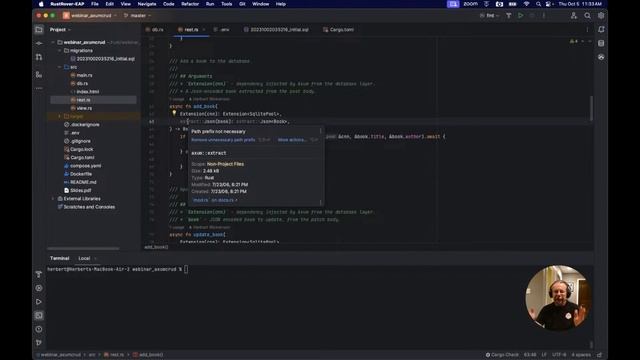Open the Local terminal tab dropdown arrow
The width and height of the screenshot is (640, 360).
(96, 258)
